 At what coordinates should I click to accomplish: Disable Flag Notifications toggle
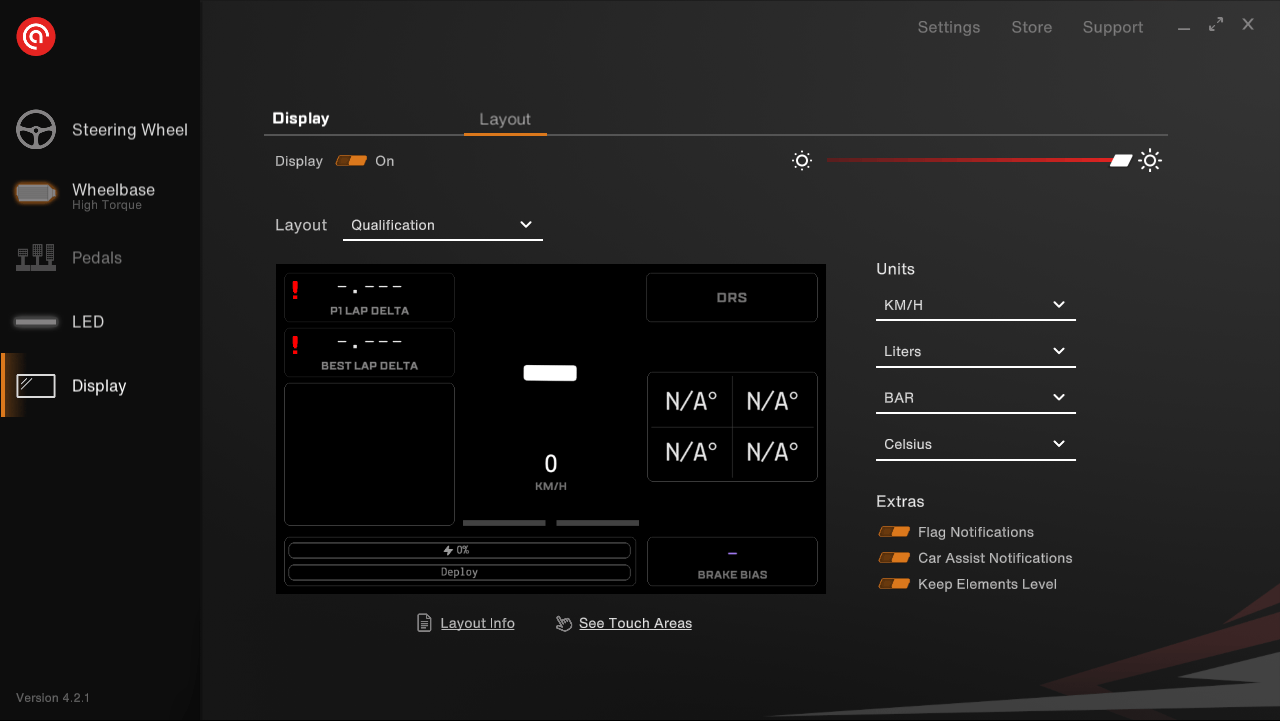[x=894, y=532]
